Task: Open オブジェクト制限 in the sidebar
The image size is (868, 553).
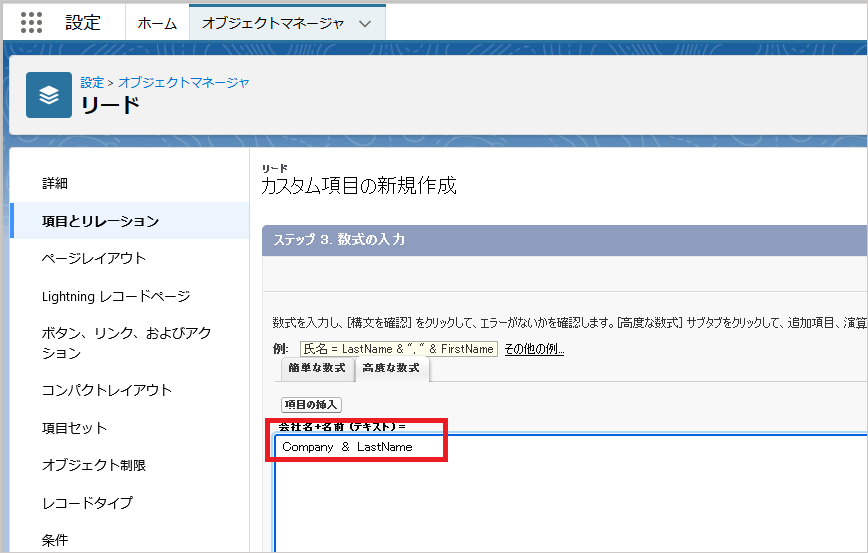Action: [94, 466]
